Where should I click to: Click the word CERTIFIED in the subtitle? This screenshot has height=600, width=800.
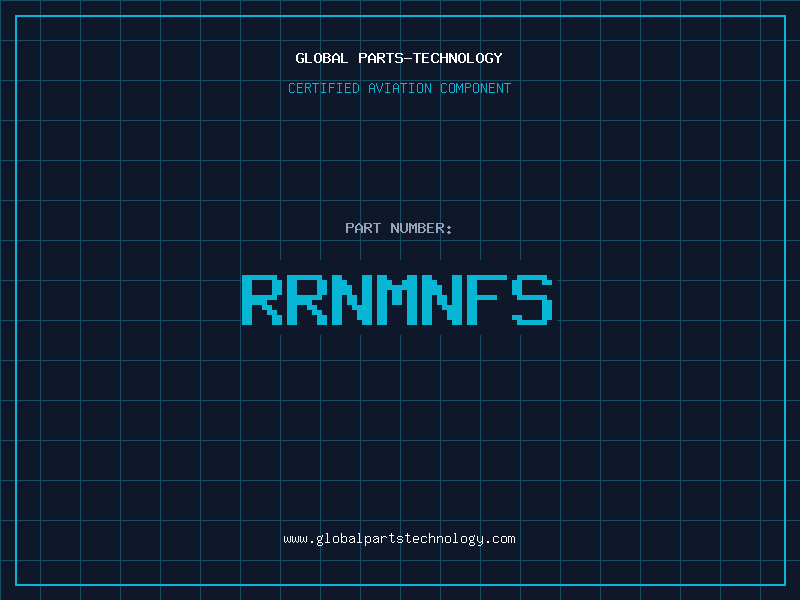[324, 88]
